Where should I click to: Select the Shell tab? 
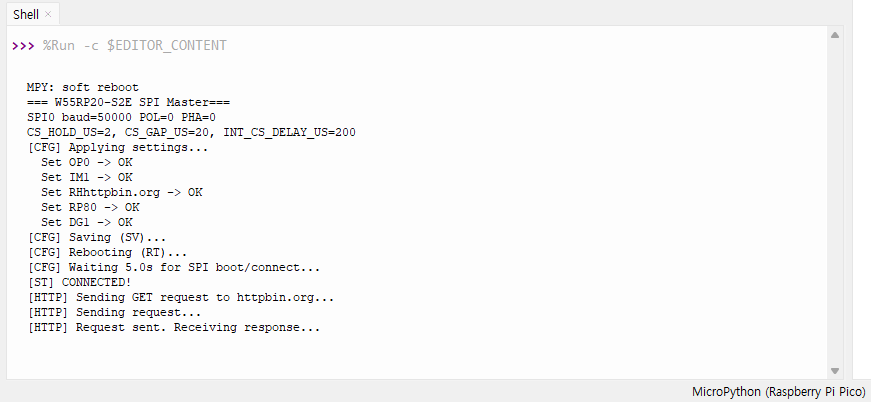pyautogui.click(x=26, y=15)
